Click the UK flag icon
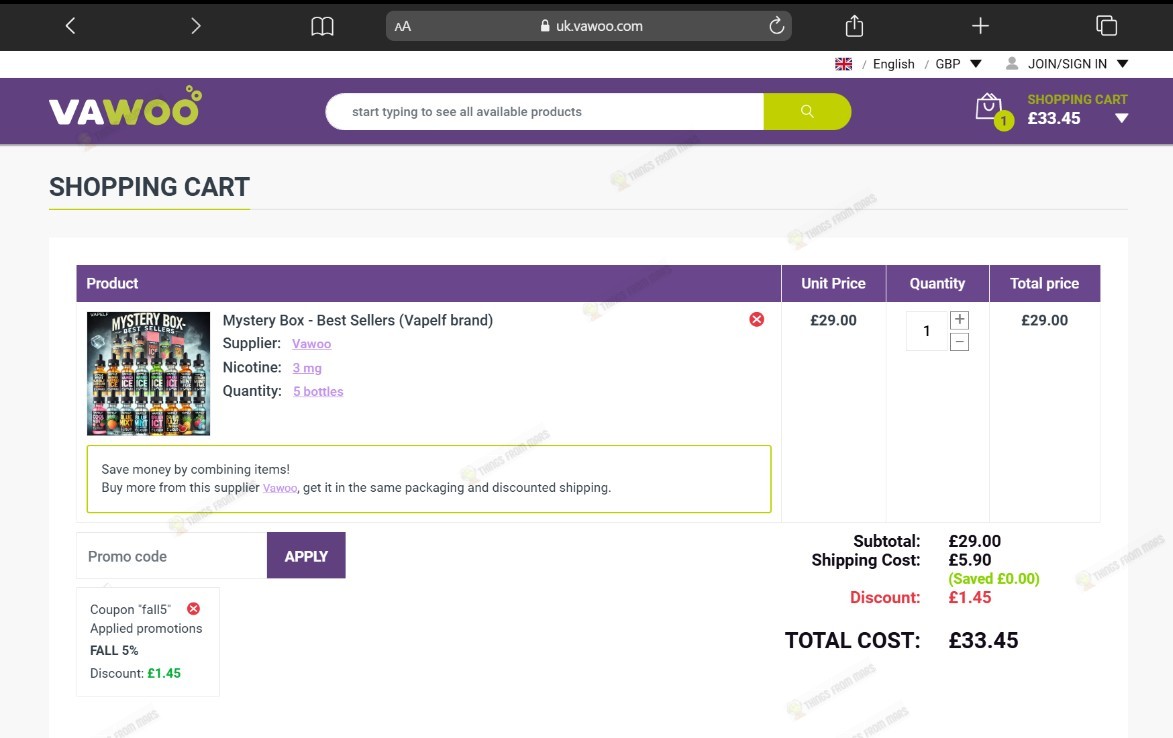This screenshot has width=1173, height=738. click(x=843, y=64)
